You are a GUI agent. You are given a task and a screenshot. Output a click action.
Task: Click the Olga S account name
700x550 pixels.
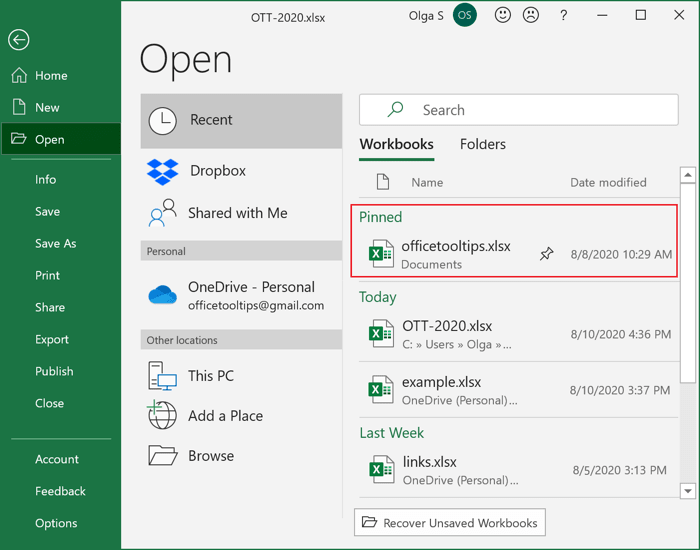tap(426, 16)
